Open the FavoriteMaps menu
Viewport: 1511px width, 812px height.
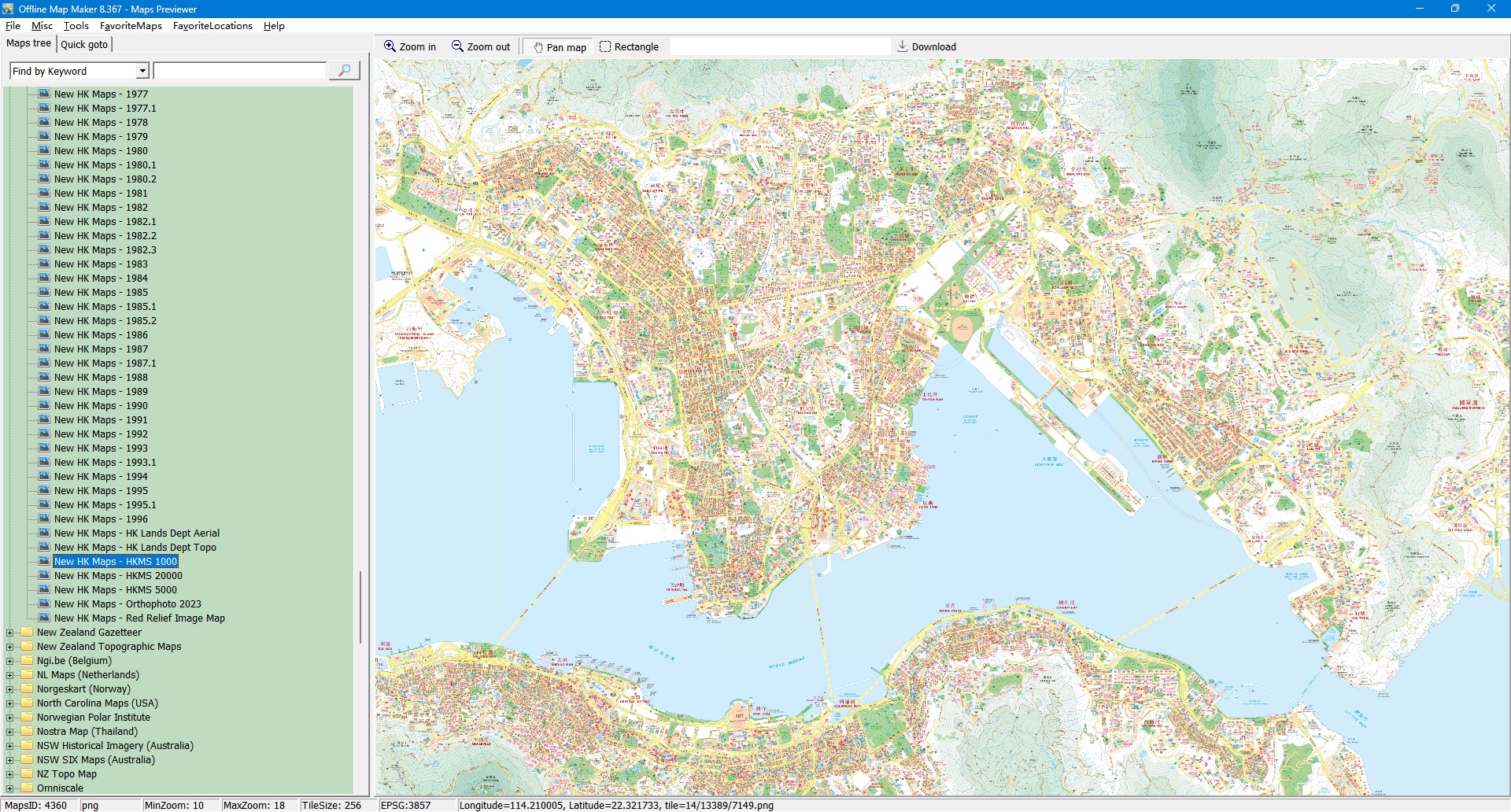pos(131,26)
